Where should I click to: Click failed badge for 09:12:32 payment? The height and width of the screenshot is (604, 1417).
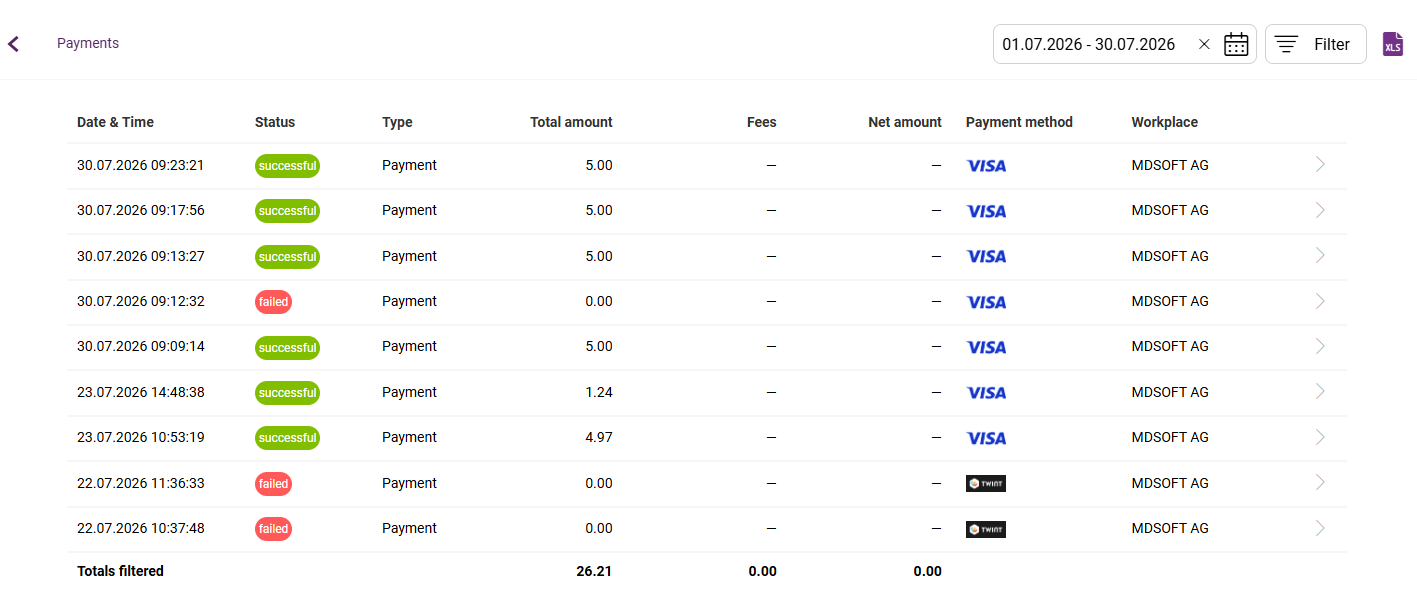click(273, 302)
